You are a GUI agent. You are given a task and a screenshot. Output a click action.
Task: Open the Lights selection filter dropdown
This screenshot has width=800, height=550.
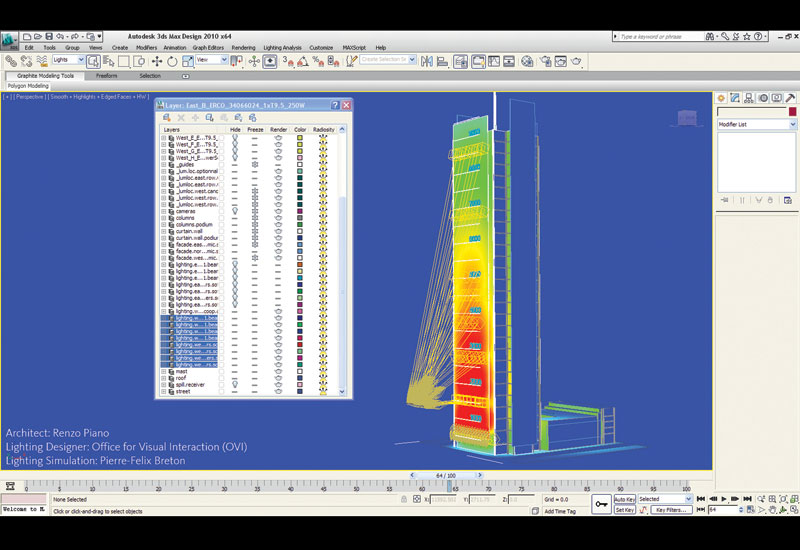[x=68, y=60]
